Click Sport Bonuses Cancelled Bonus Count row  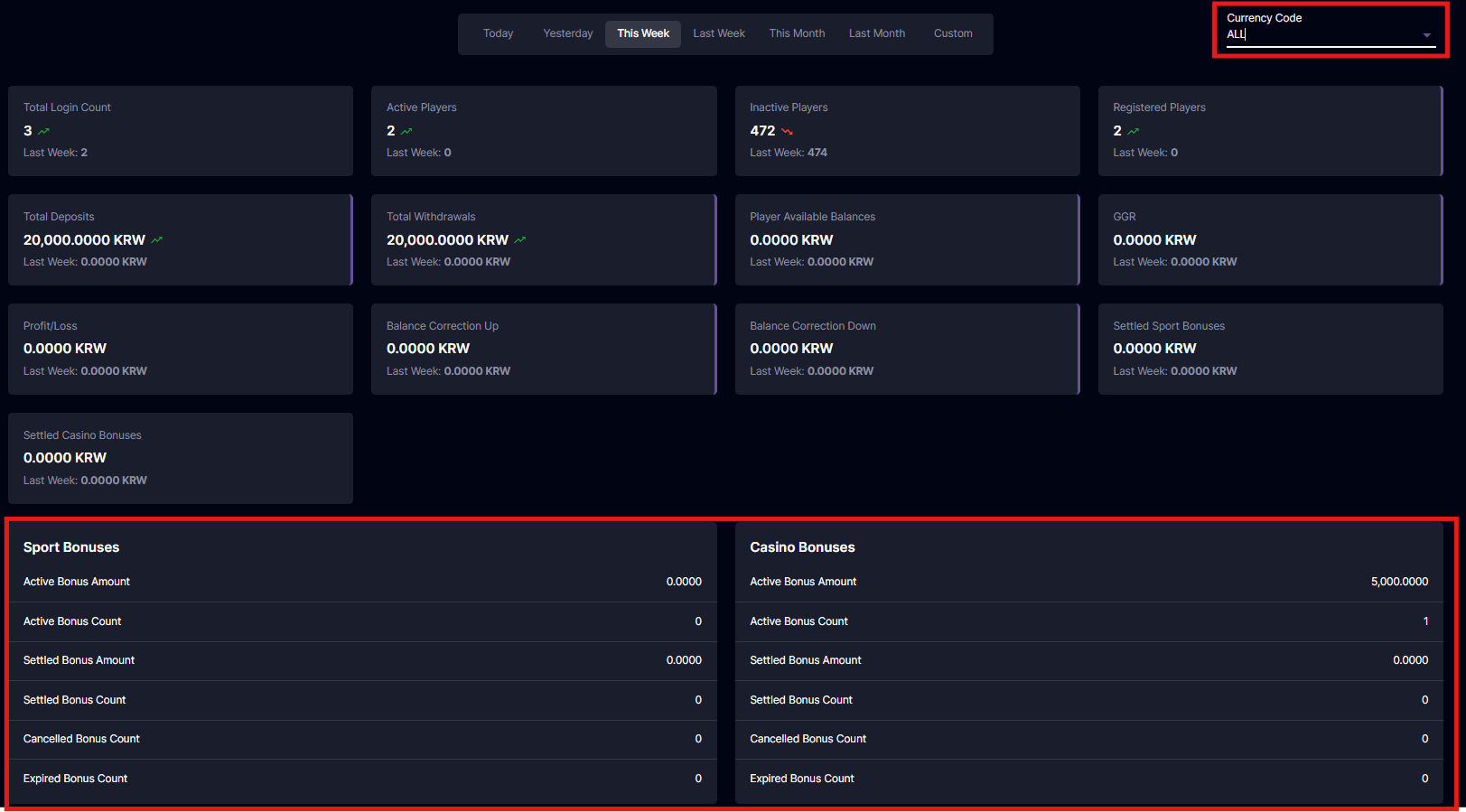[362, 739]
